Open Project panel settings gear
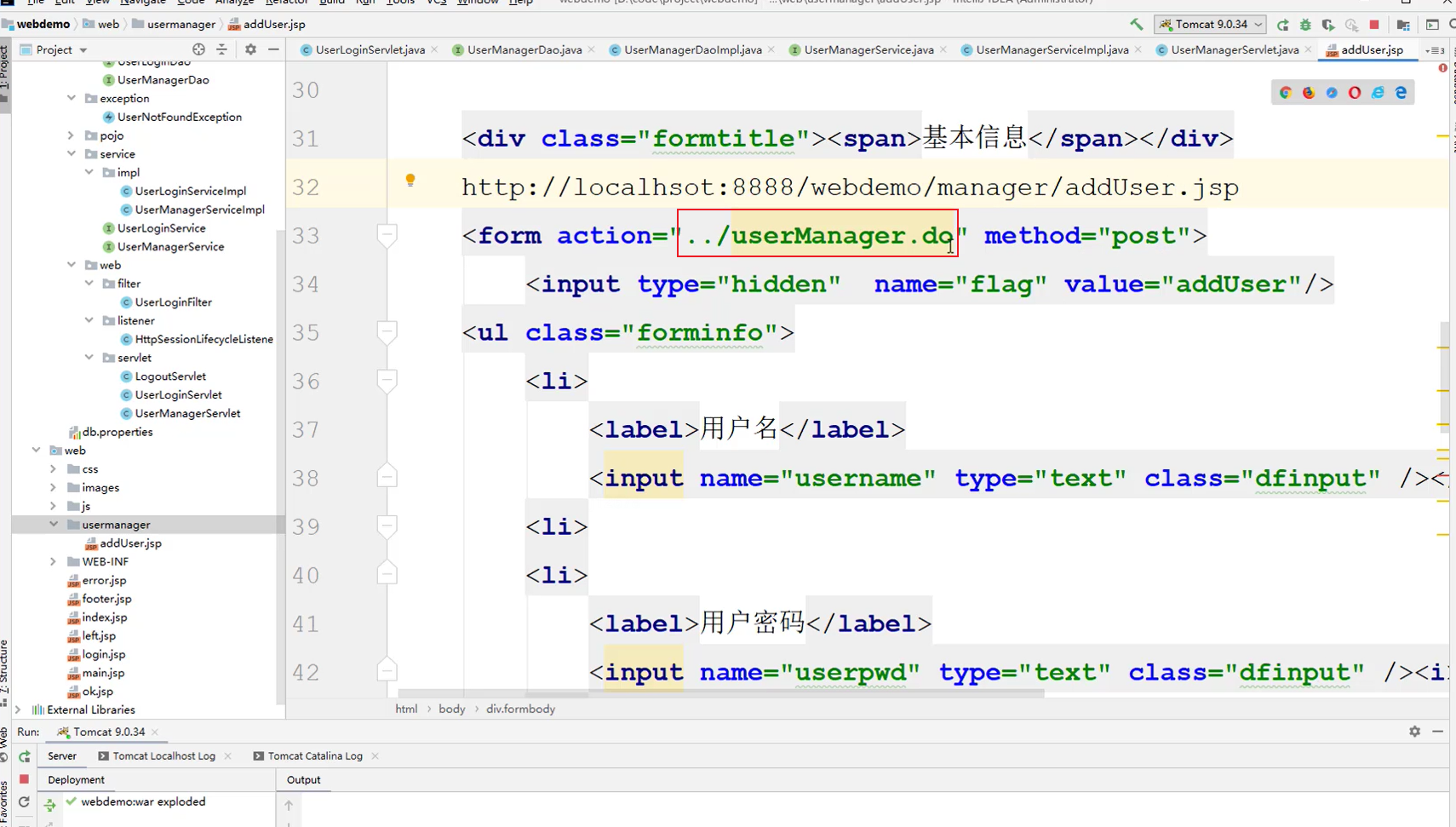 click(x=250, y=49)
